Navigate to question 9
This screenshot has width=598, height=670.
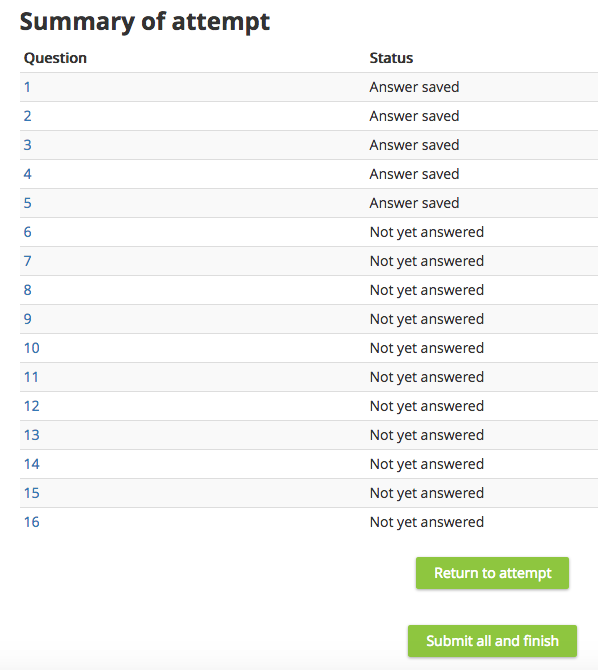[27, 319]
